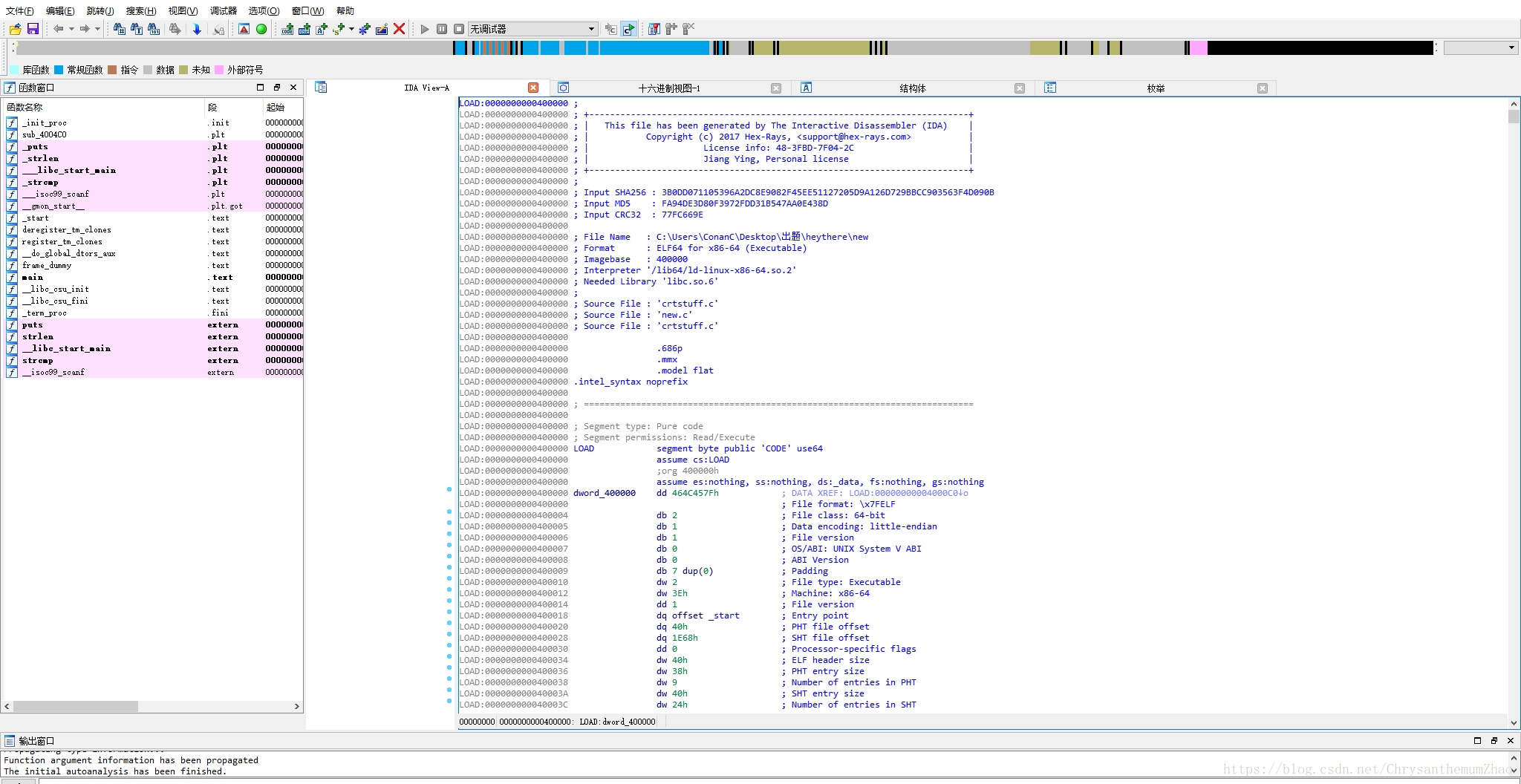
Task: Open the 搜索(H) menu
Action: [141, 10]
